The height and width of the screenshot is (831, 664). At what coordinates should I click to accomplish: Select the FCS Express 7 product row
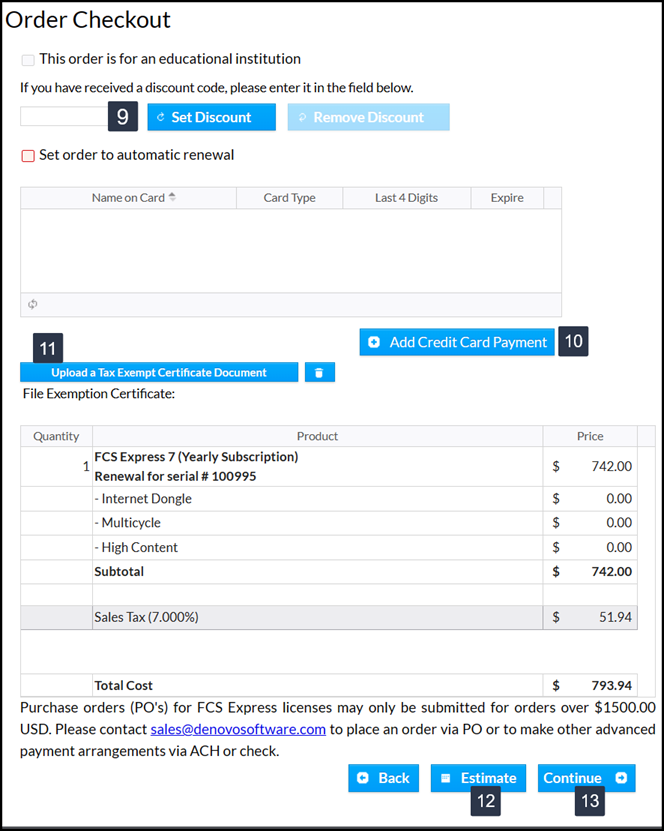(x=317, y=466)
